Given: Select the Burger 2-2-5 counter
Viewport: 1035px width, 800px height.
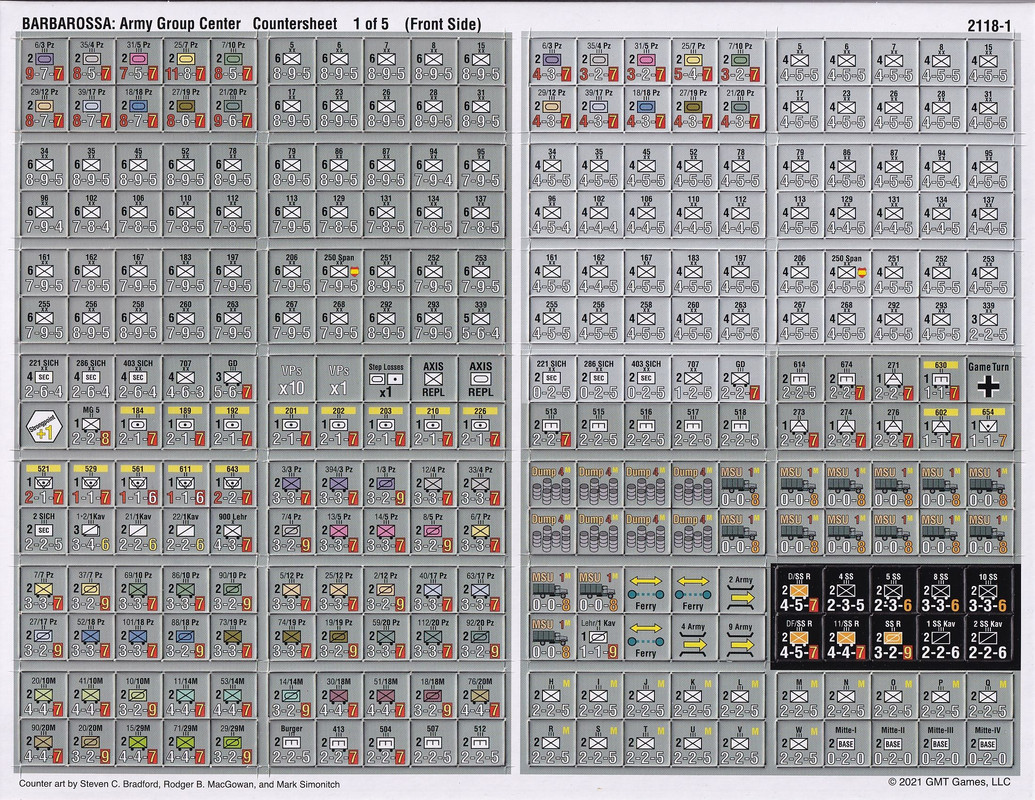Looking at the screenshot, I should click(292, 743).
